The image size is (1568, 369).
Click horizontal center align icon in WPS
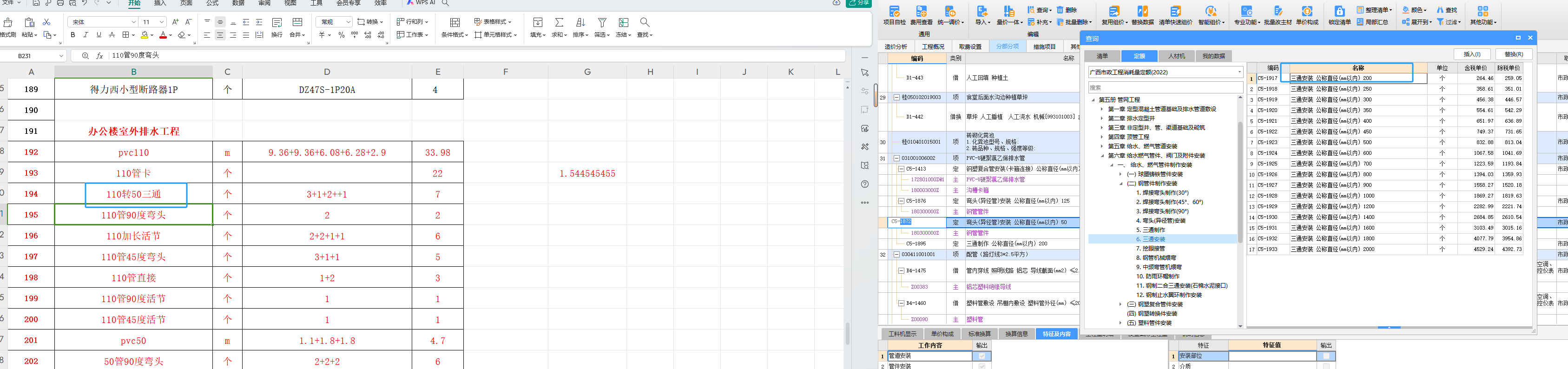[x=220, y=35]
